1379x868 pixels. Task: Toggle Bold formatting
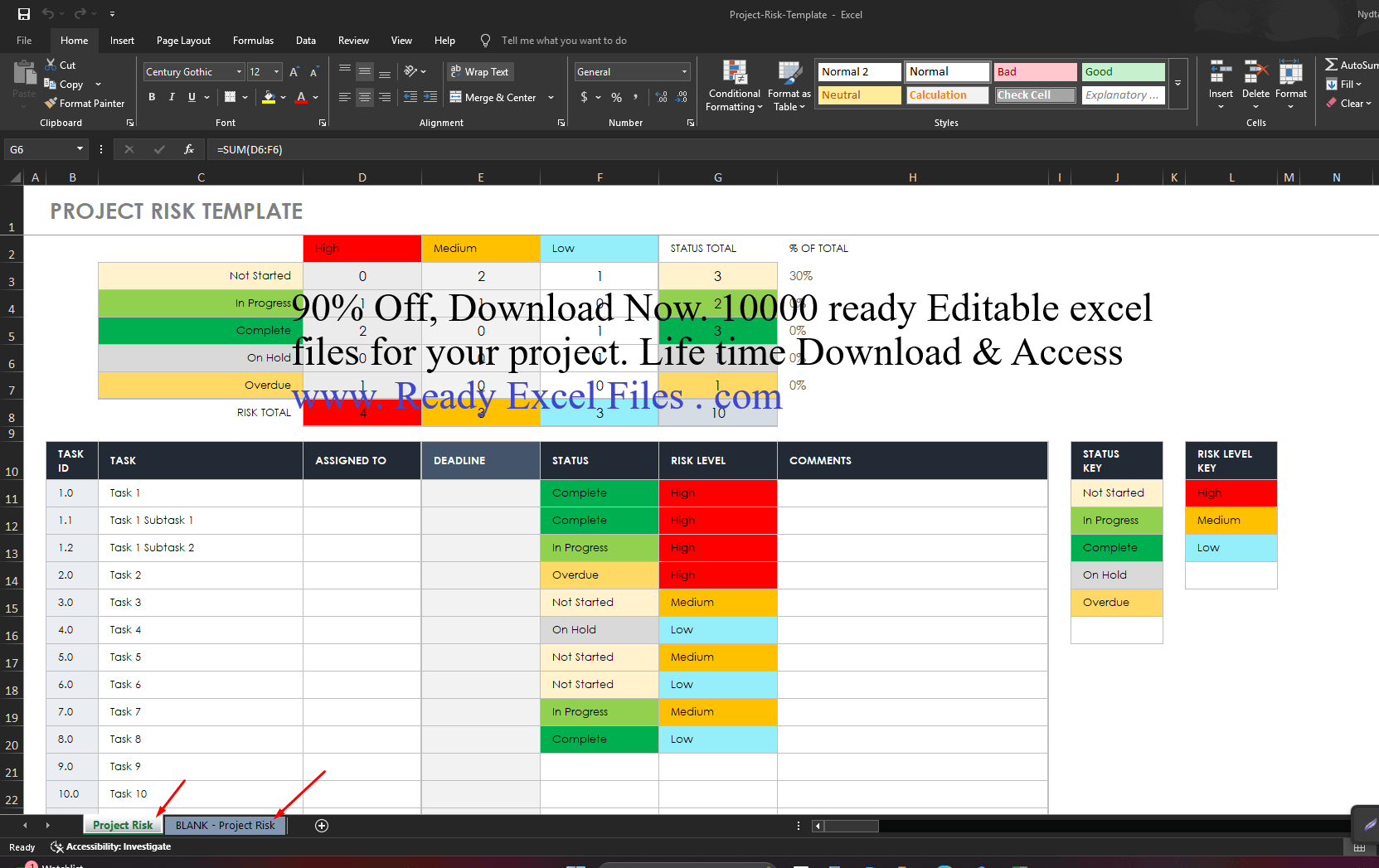click(152, 97)
